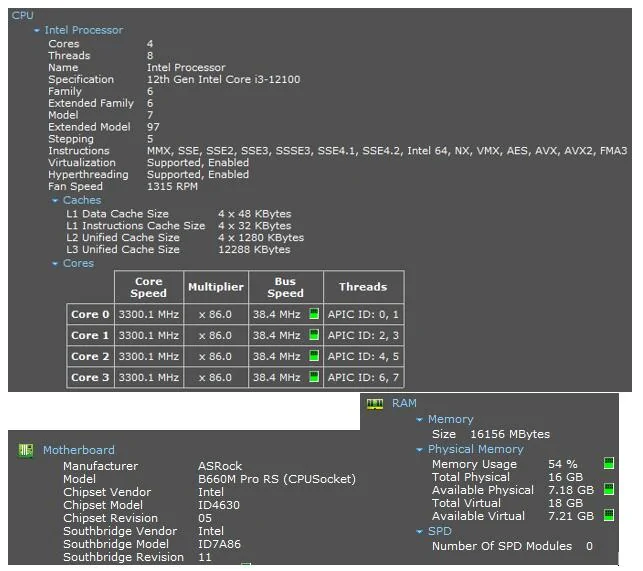The width and height of the screenshot is (643, 571).
Task: Click the Motherboard chip icon
Action: (26, 450)
